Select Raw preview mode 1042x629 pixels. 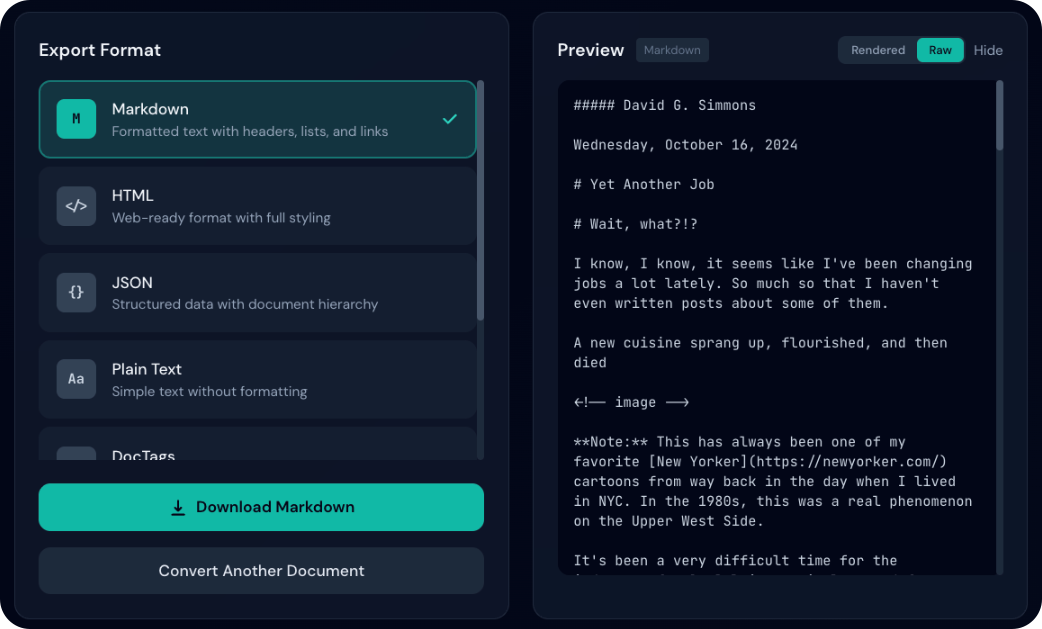point(940,49)
